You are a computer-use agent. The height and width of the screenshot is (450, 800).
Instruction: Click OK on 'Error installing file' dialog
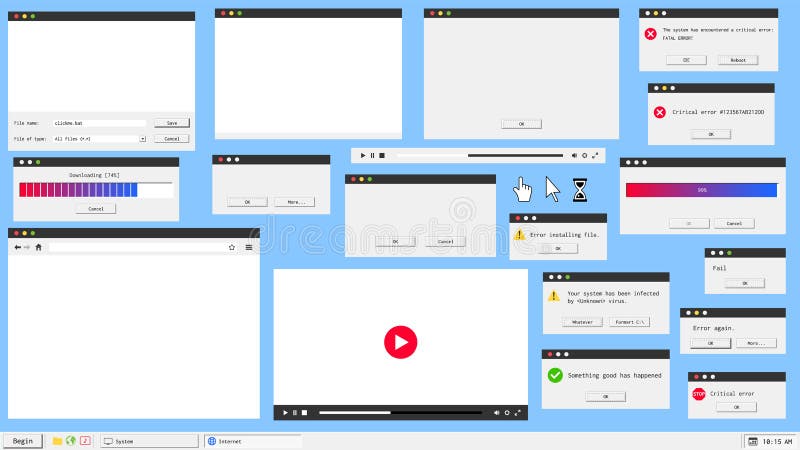tap(558, 248)
